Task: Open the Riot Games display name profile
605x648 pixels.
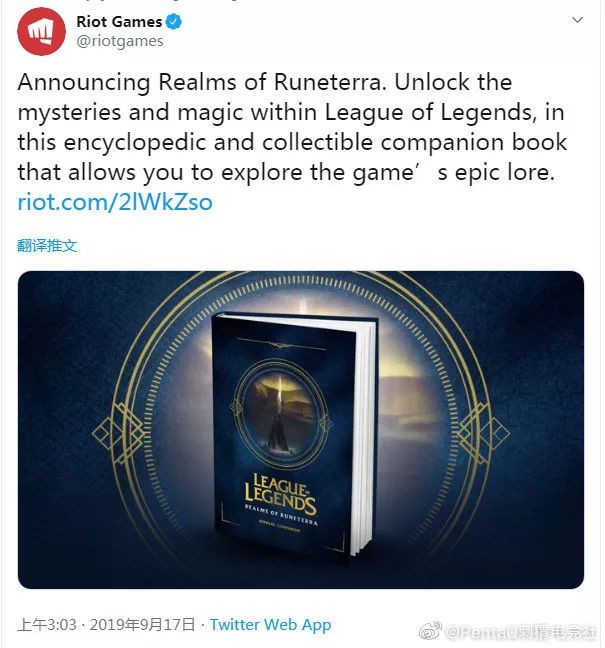Action: pos(119,21)
